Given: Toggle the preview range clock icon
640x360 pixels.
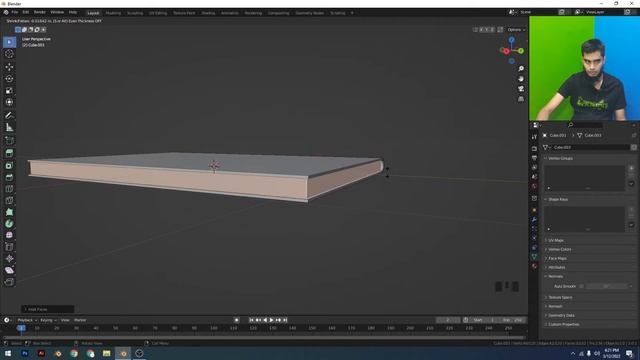Looking at the screenshot, I should [x=466, y=320].
